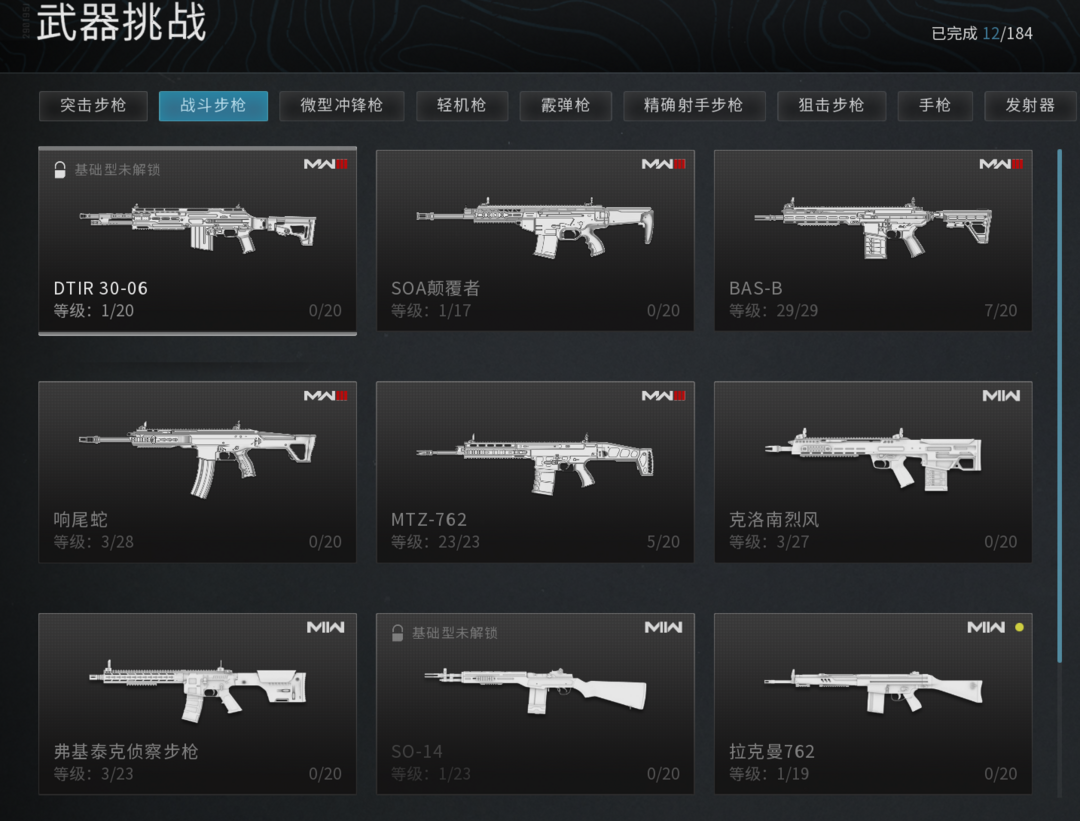Viewport: 1080px width, 821px height.
Task: Select the 轻机枪 tab
Action: [461, 105]
